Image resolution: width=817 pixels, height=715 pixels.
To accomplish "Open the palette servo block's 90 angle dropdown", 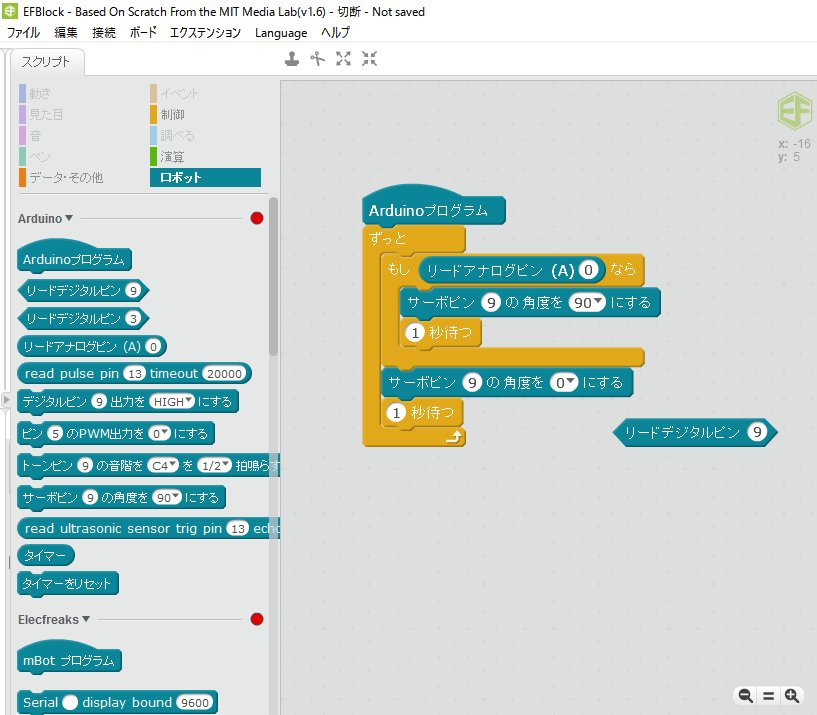I will 167,498.
